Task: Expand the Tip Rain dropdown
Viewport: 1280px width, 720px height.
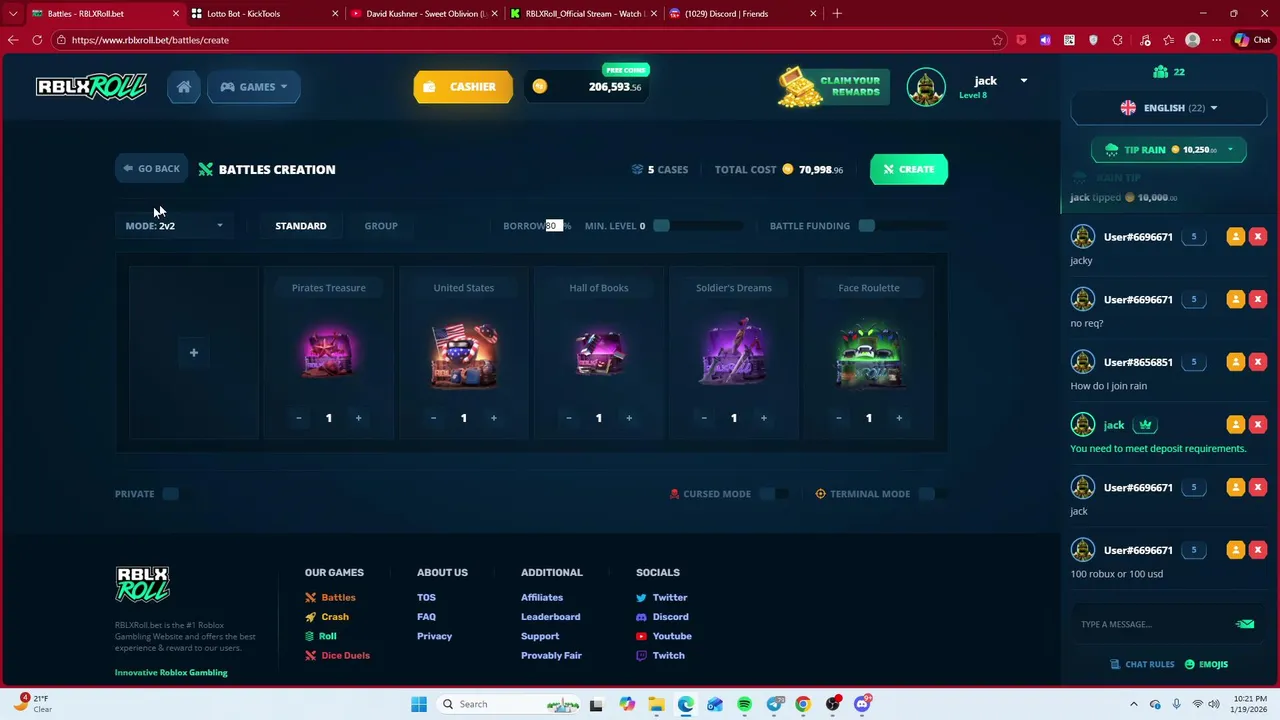Action: [x=1230, y=150]
